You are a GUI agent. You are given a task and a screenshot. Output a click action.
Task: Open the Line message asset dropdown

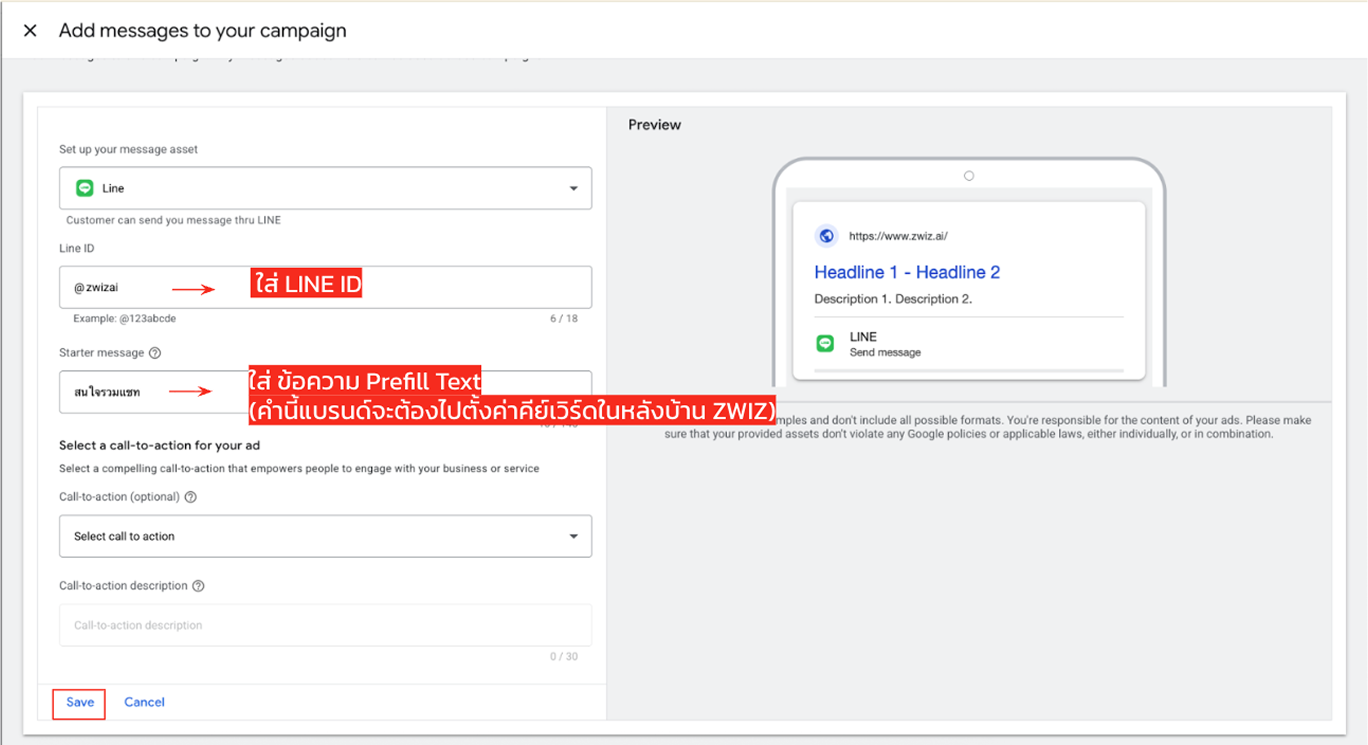(x=325, y=188)
